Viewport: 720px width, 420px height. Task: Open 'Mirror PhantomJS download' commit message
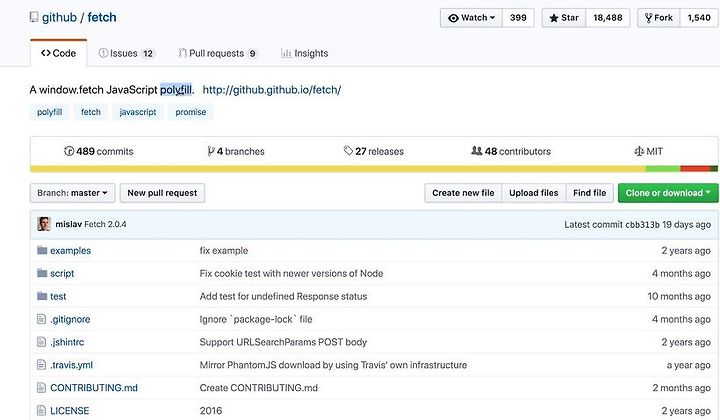pos(333,365)
